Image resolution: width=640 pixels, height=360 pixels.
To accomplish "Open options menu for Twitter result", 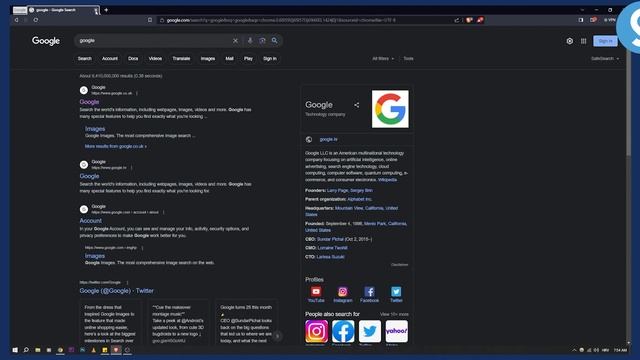I will coord(127,282).
